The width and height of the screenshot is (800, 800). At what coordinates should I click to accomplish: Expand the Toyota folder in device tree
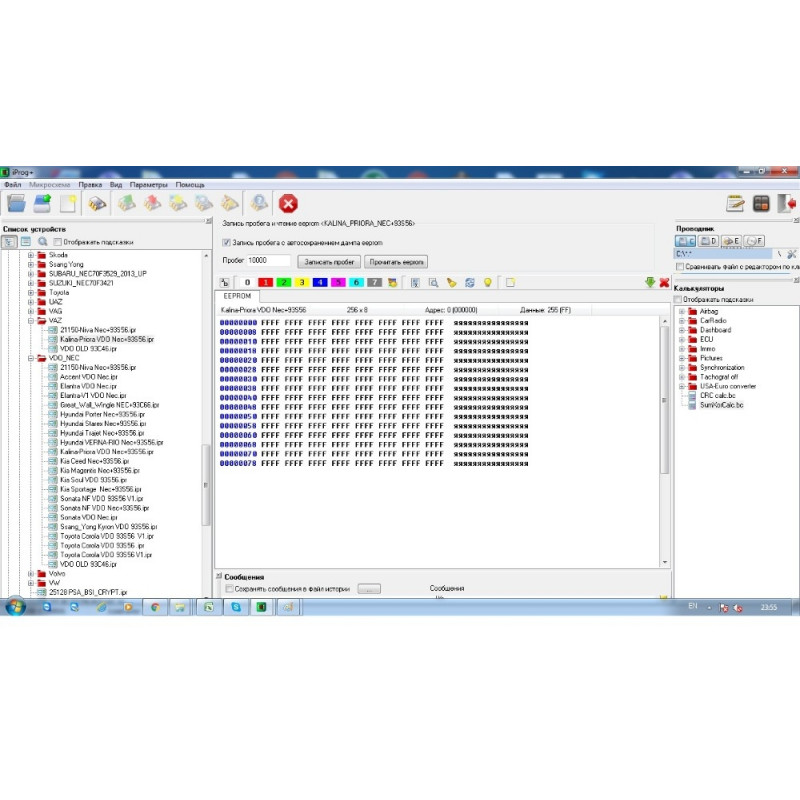point(31,292)
